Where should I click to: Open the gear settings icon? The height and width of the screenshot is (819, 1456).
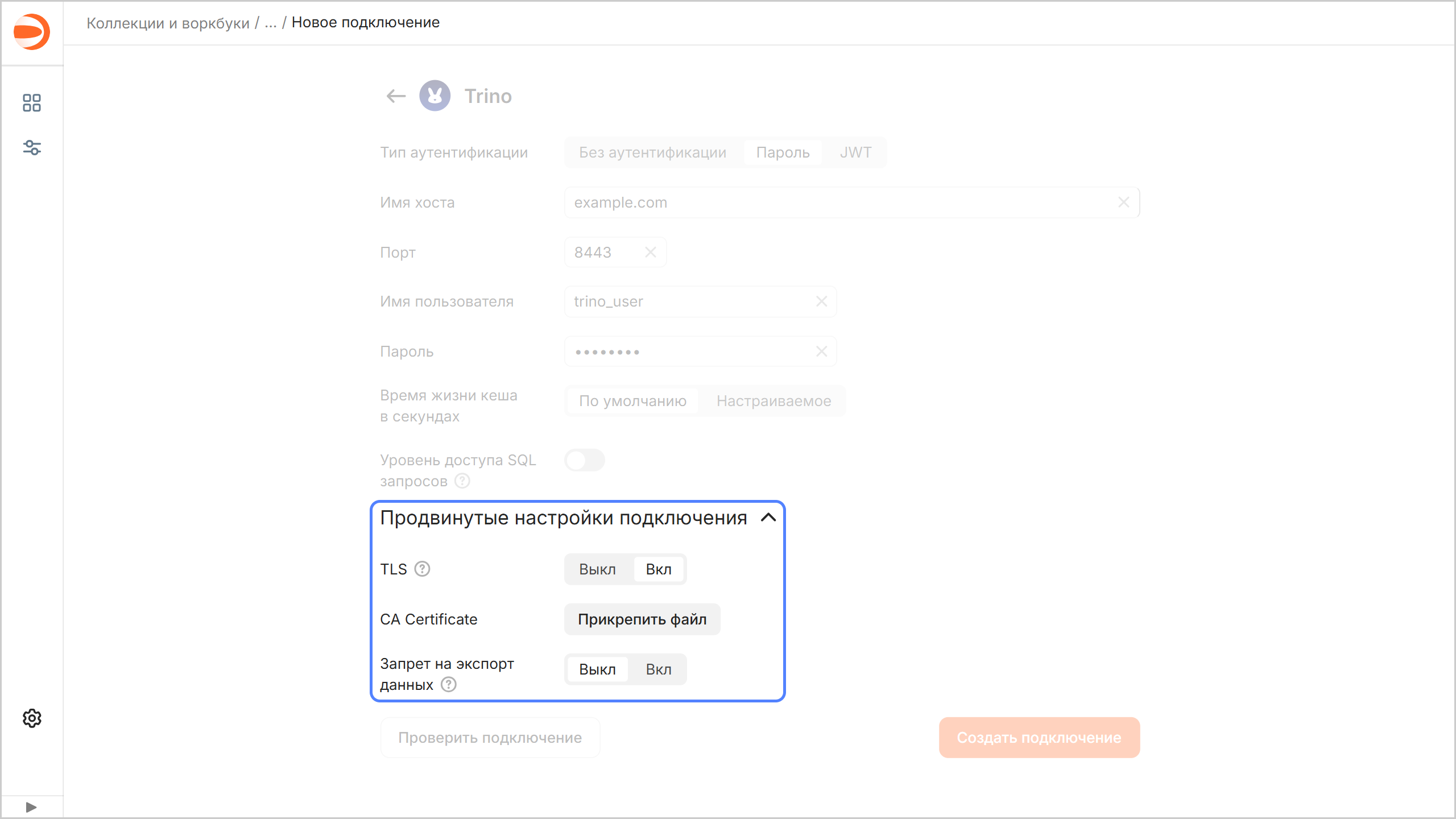click(x=32, y=718)
